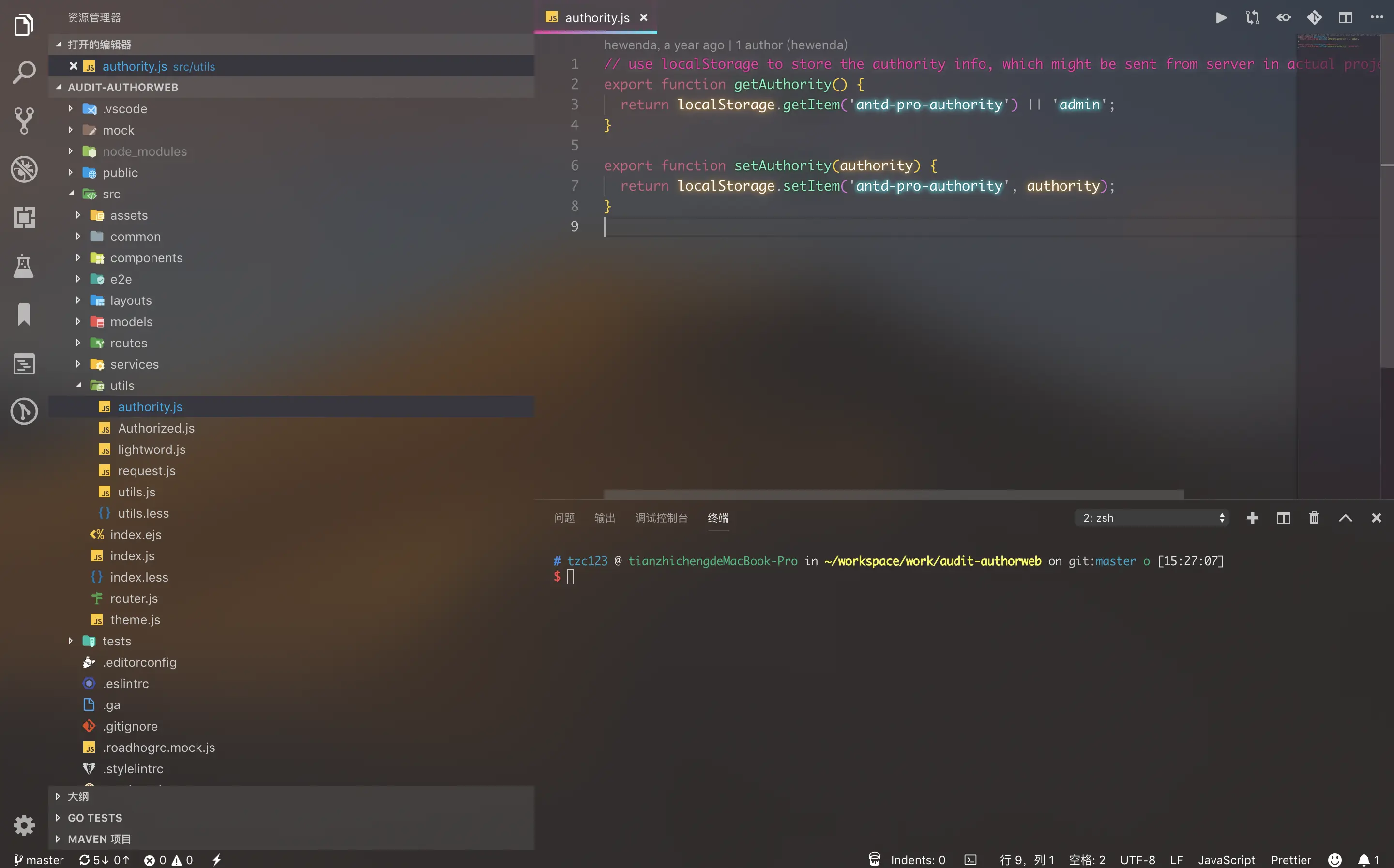Kill the terminal with the trash button
This screenshot has width=1394, height=868.
click(x=1314, y=517)
